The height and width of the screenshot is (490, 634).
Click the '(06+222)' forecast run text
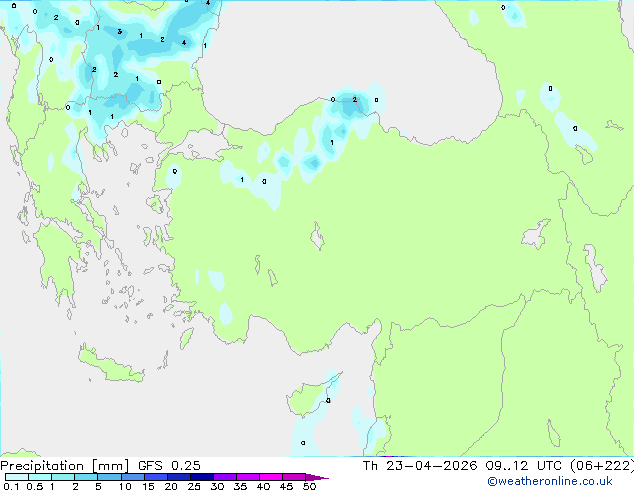coord(601,466)
